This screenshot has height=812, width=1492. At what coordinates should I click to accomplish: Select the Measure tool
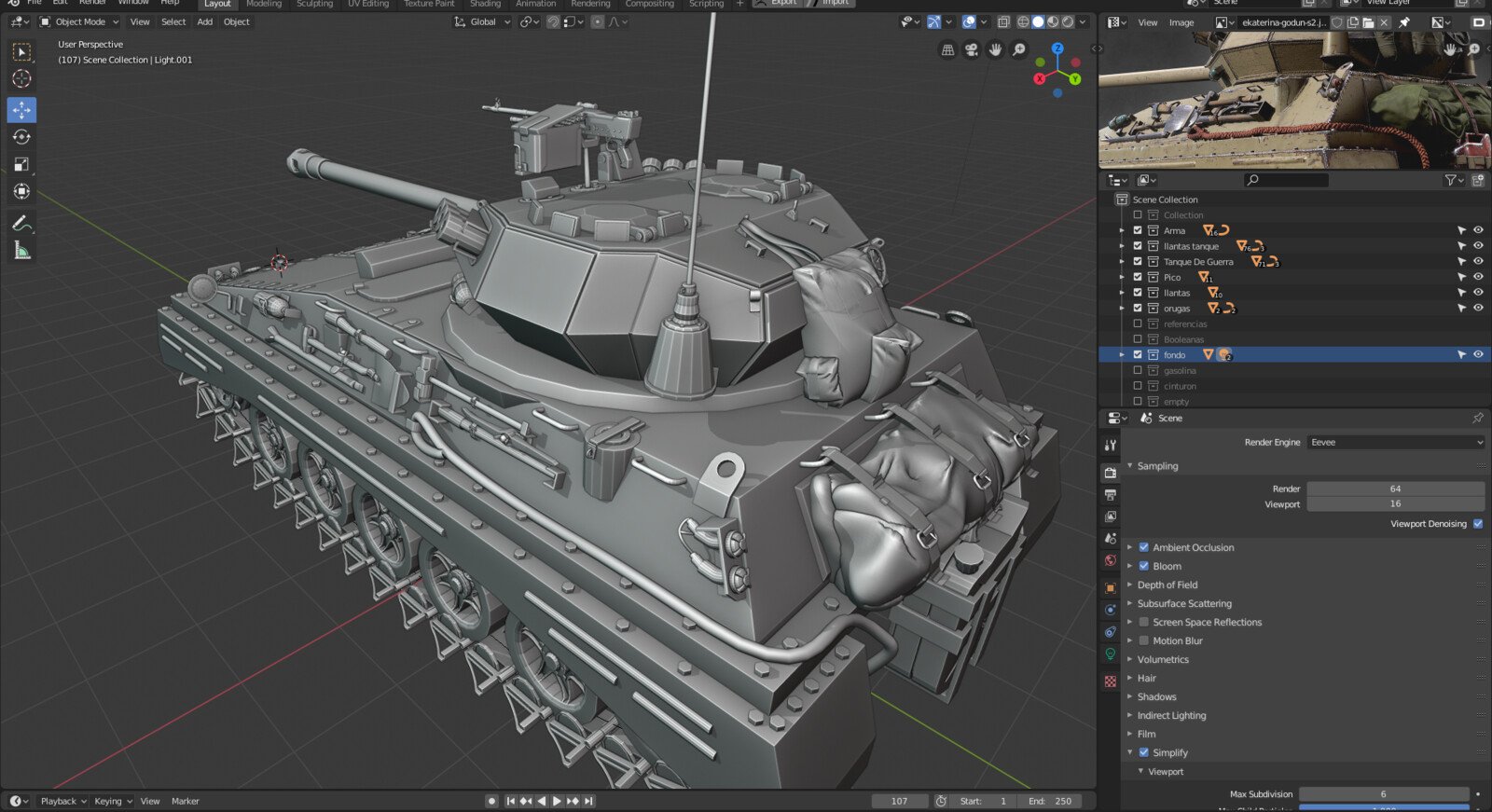tap(21, 250)
